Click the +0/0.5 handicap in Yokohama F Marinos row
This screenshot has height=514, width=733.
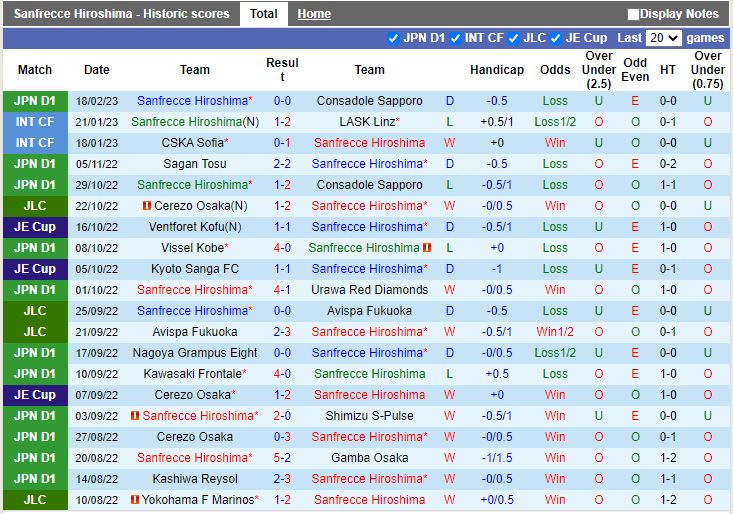point(496,500)
